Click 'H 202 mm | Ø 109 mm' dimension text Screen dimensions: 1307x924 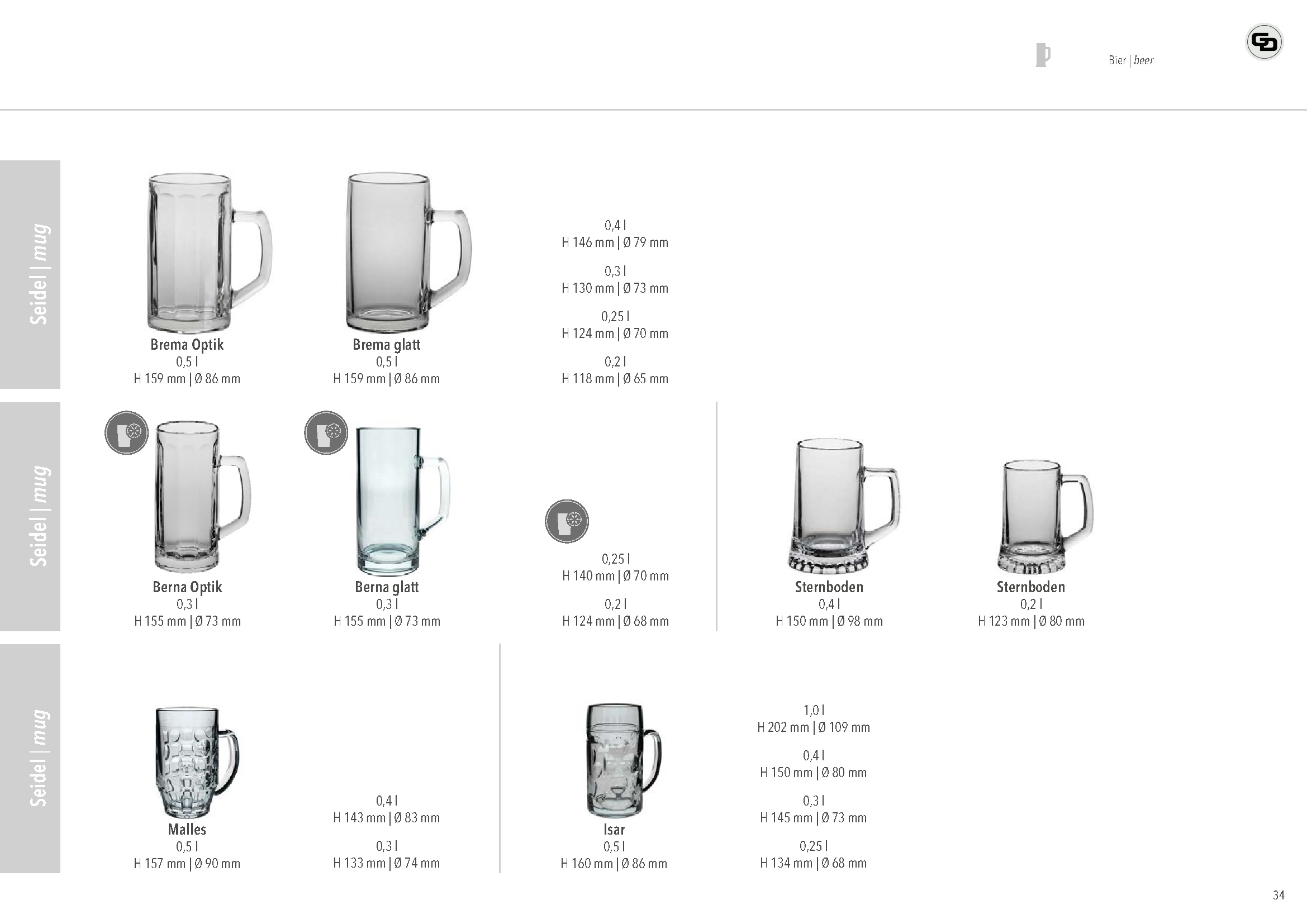tap(814, 727)
